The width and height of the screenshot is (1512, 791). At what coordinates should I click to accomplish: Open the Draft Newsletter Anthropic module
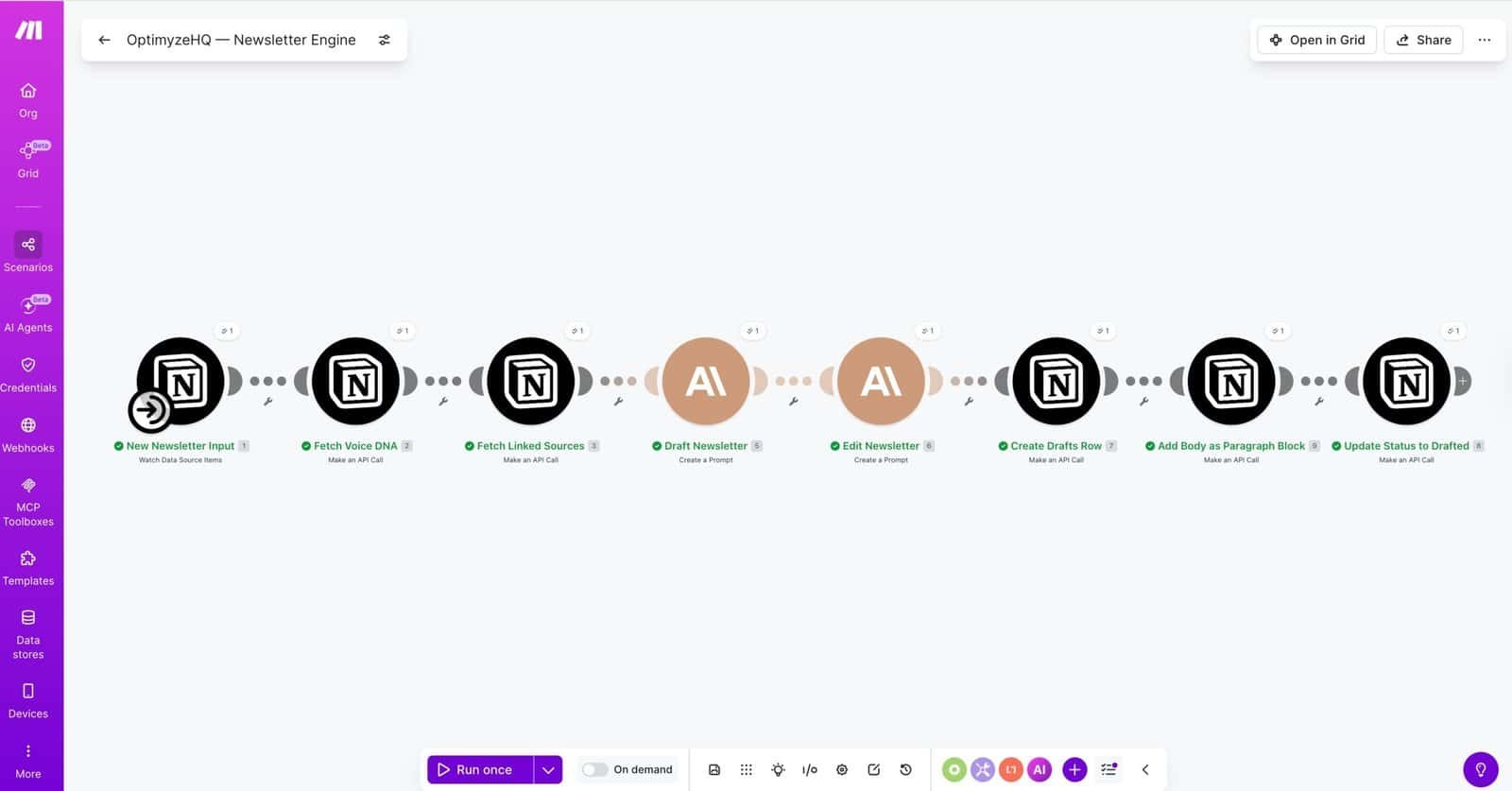(x=706, y=381)
